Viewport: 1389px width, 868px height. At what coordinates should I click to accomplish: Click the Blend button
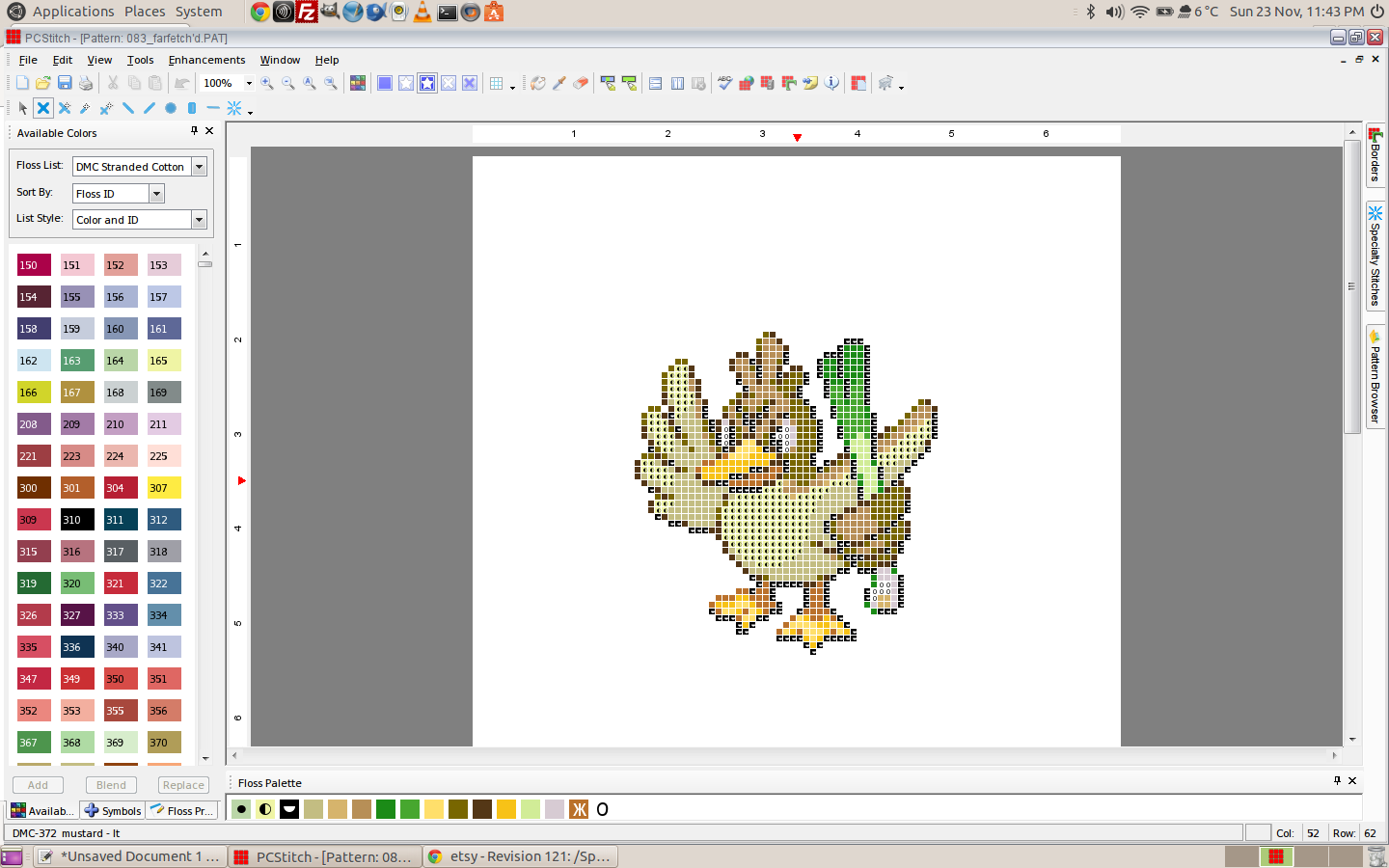(111, 785)
